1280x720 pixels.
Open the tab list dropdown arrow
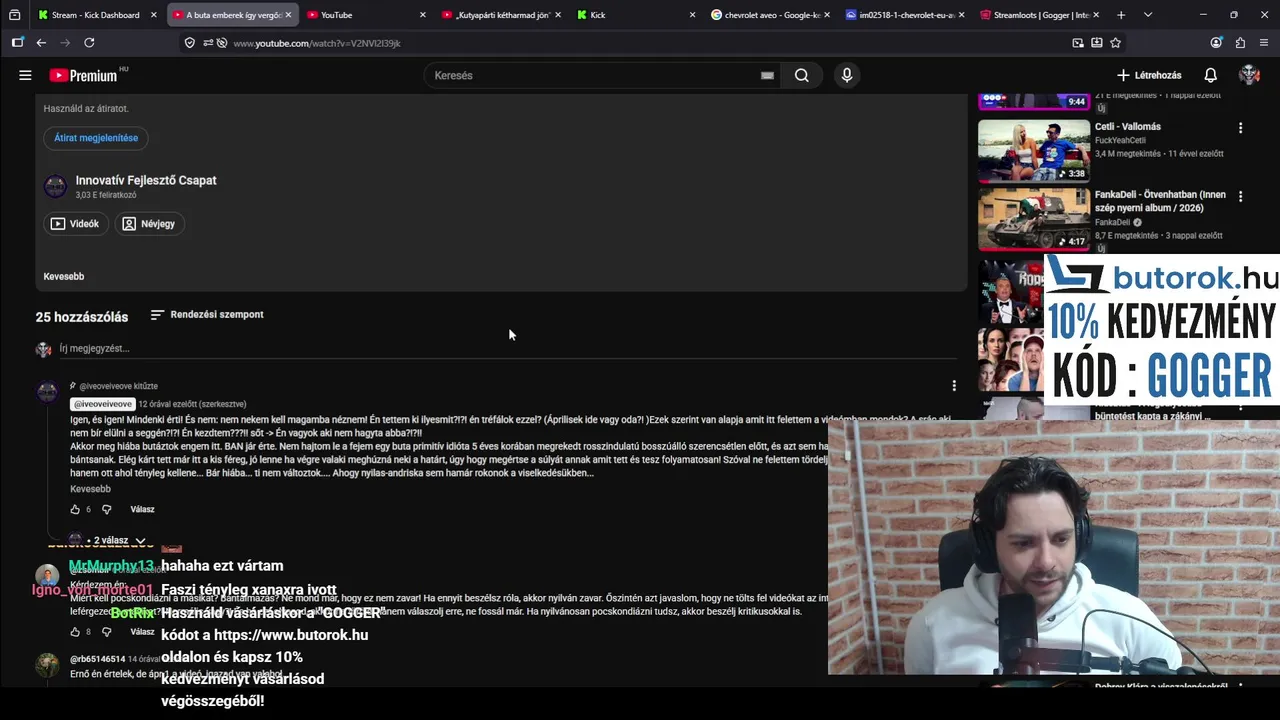click(x=1148, y=15)
